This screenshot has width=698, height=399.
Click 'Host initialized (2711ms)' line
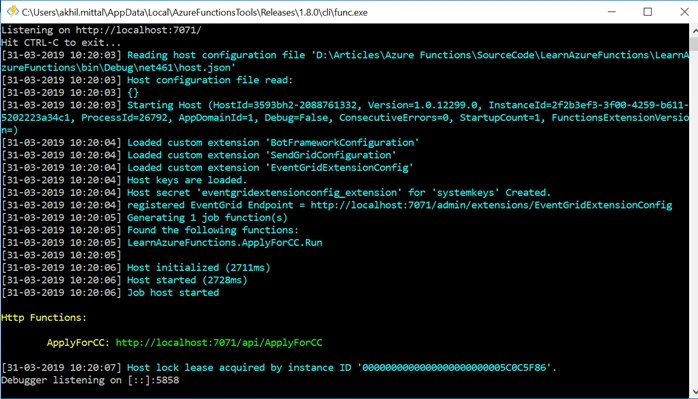coord(136,268)
